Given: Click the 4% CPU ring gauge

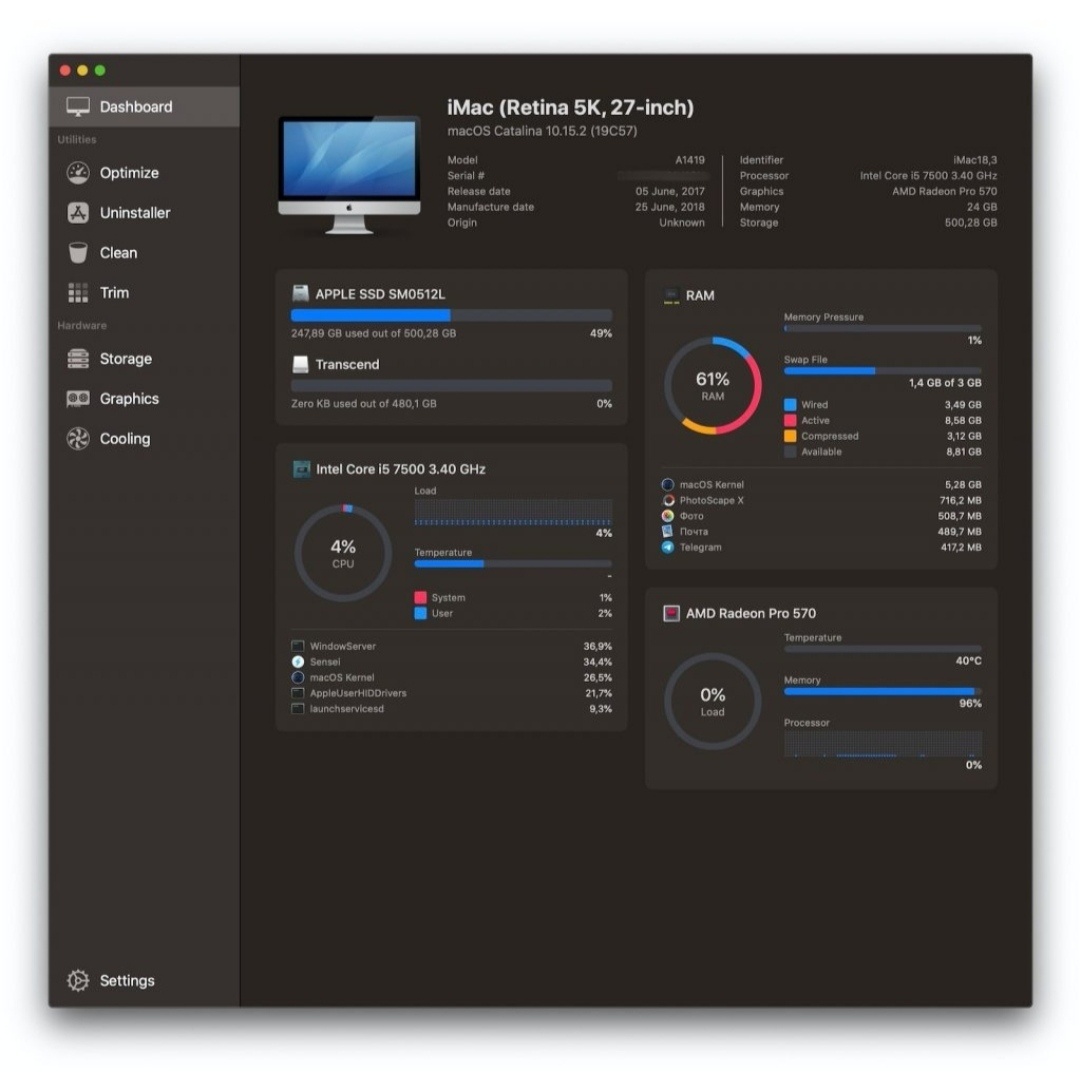Looking at the screenshot, I should [343, 553].
